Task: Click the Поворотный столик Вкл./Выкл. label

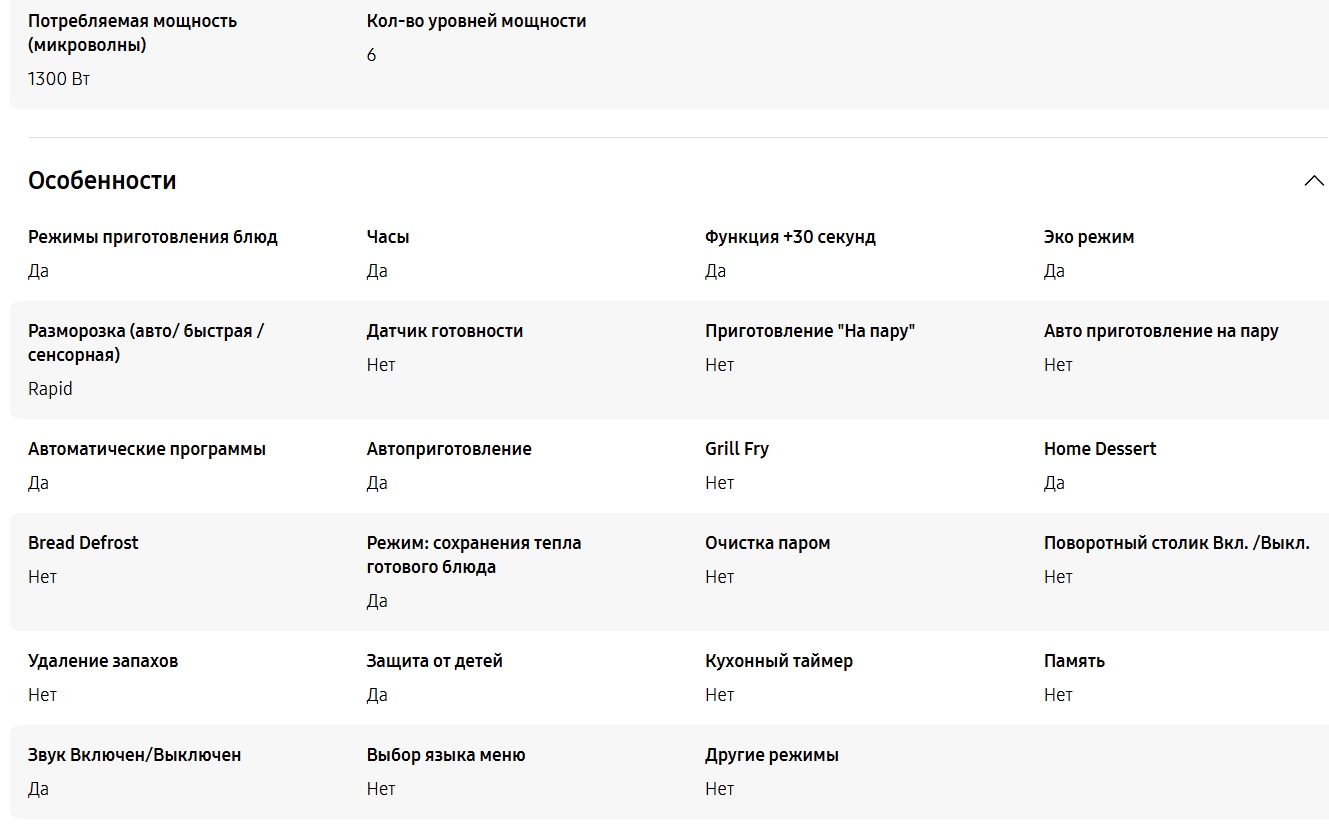Action: click(1177, 543)
